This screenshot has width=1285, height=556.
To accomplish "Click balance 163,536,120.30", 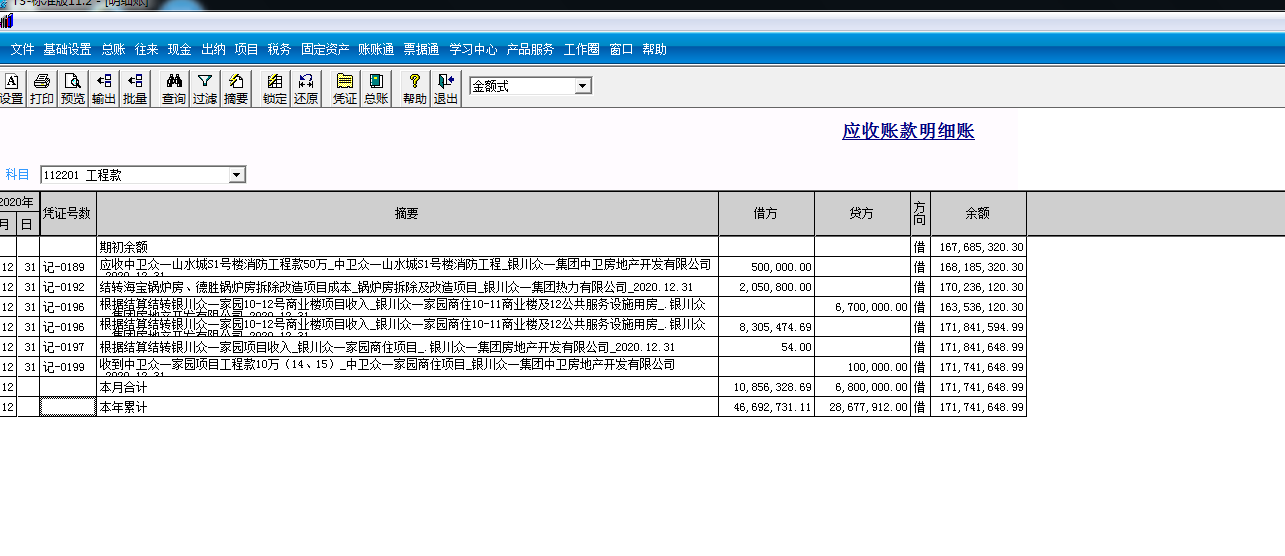I will [x=983, y=307].
